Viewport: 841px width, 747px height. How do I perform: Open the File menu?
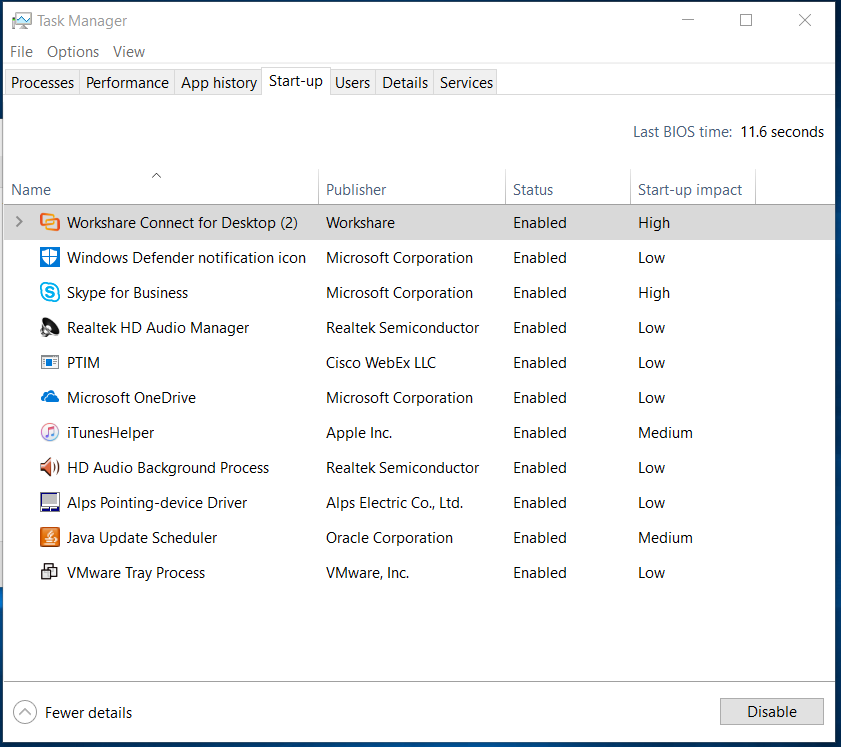[x=21, y=52]
